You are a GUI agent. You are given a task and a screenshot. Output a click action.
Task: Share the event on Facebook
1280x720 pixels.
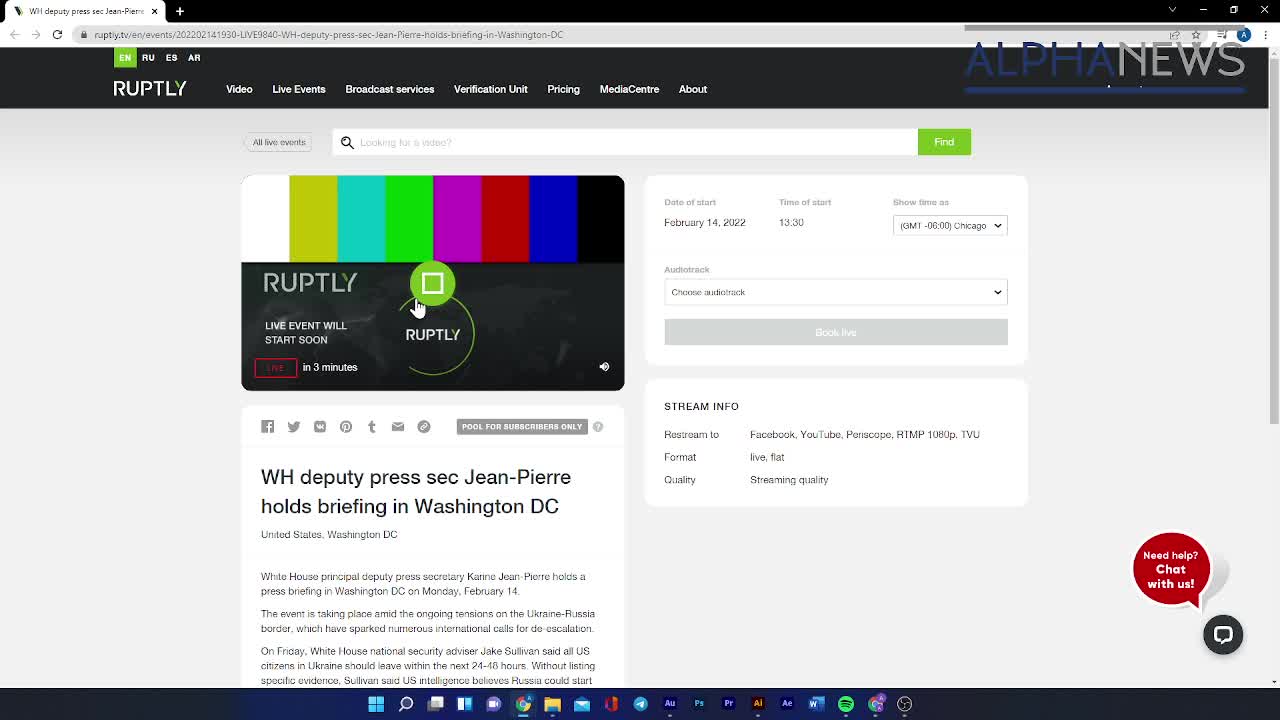click(268, 427)
